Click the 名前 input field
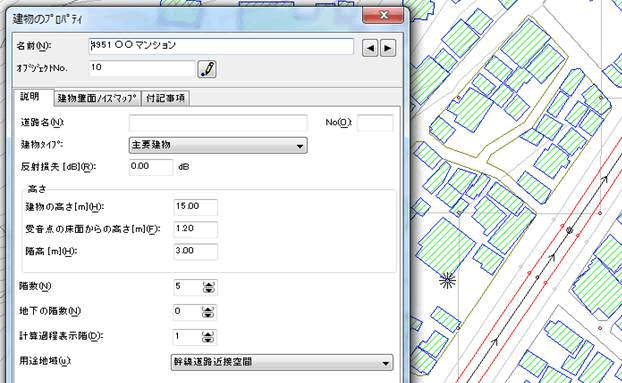The width and height of the screenshot is (622, 383). click(x=221, y=46)
